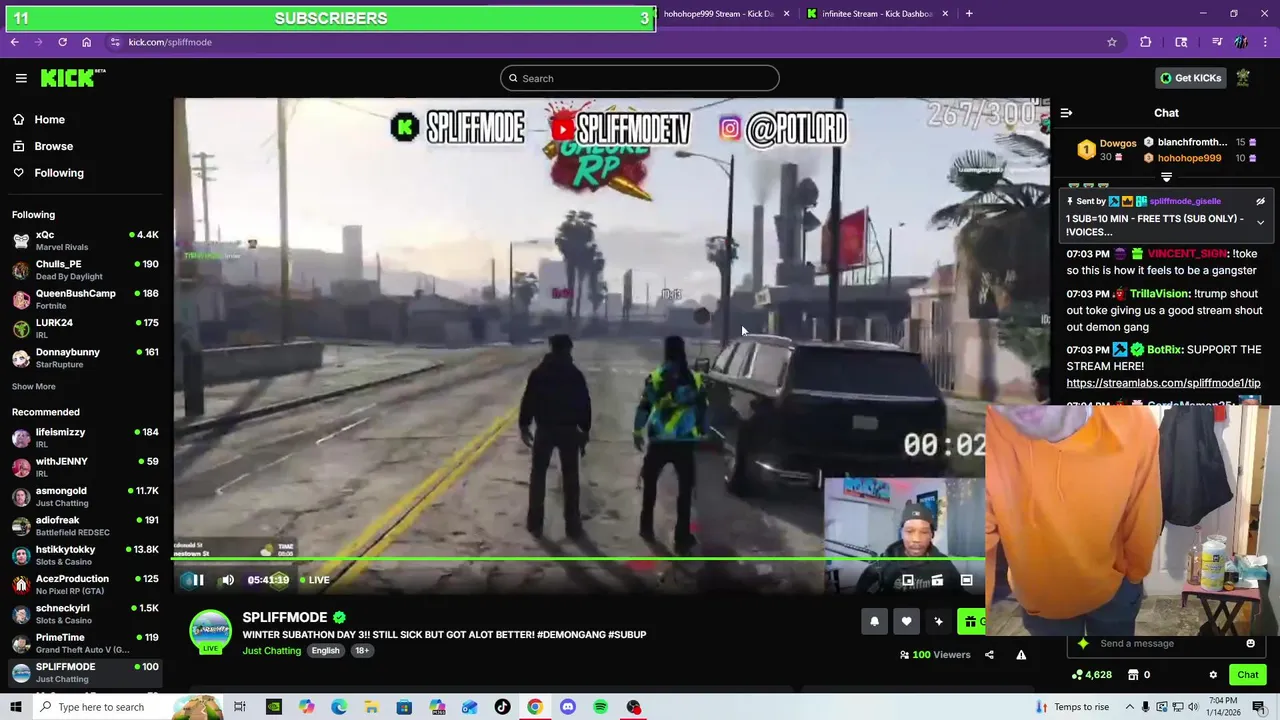Open the Chulls_PE channel
Screen dimensions: 1280x720
click(85, 270)
